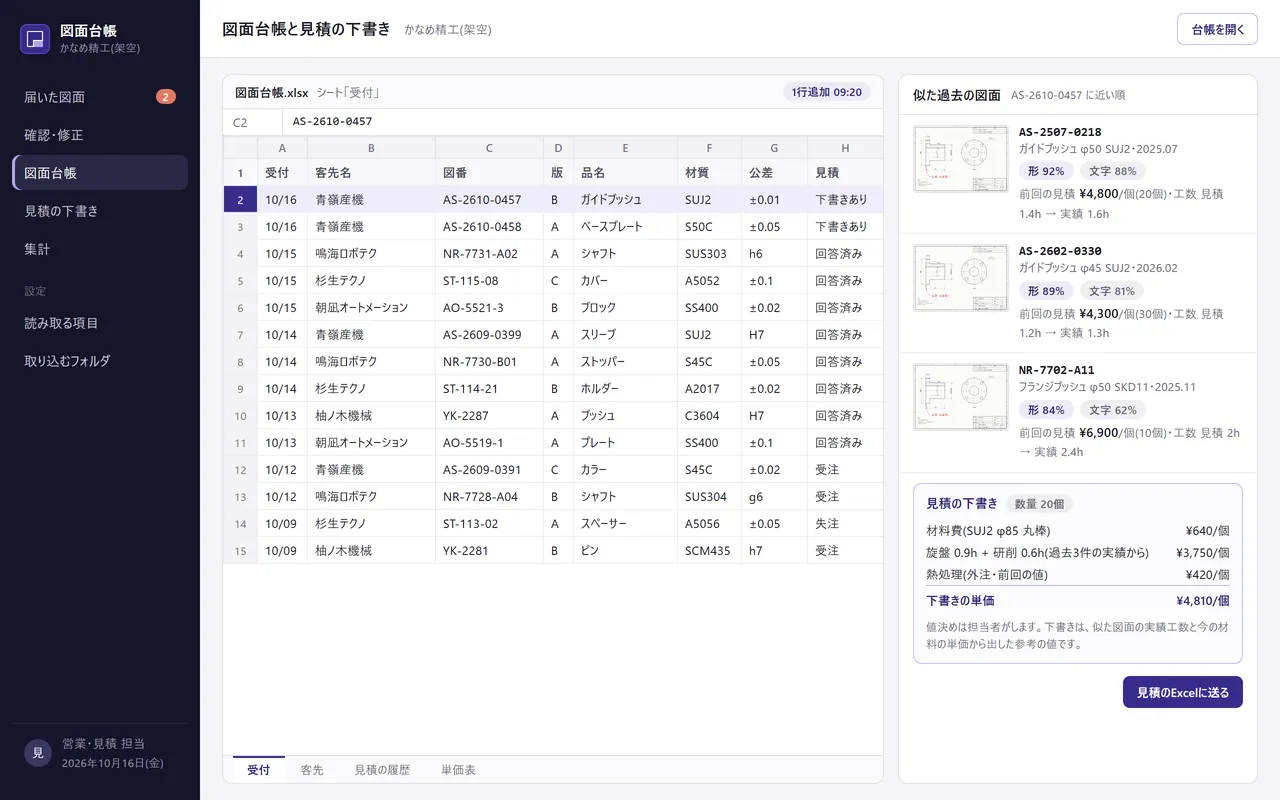Click the 見 user avatar icon
Viewport: 1280px width, 800px height.
pyautogui.click(x=38, y=753)
